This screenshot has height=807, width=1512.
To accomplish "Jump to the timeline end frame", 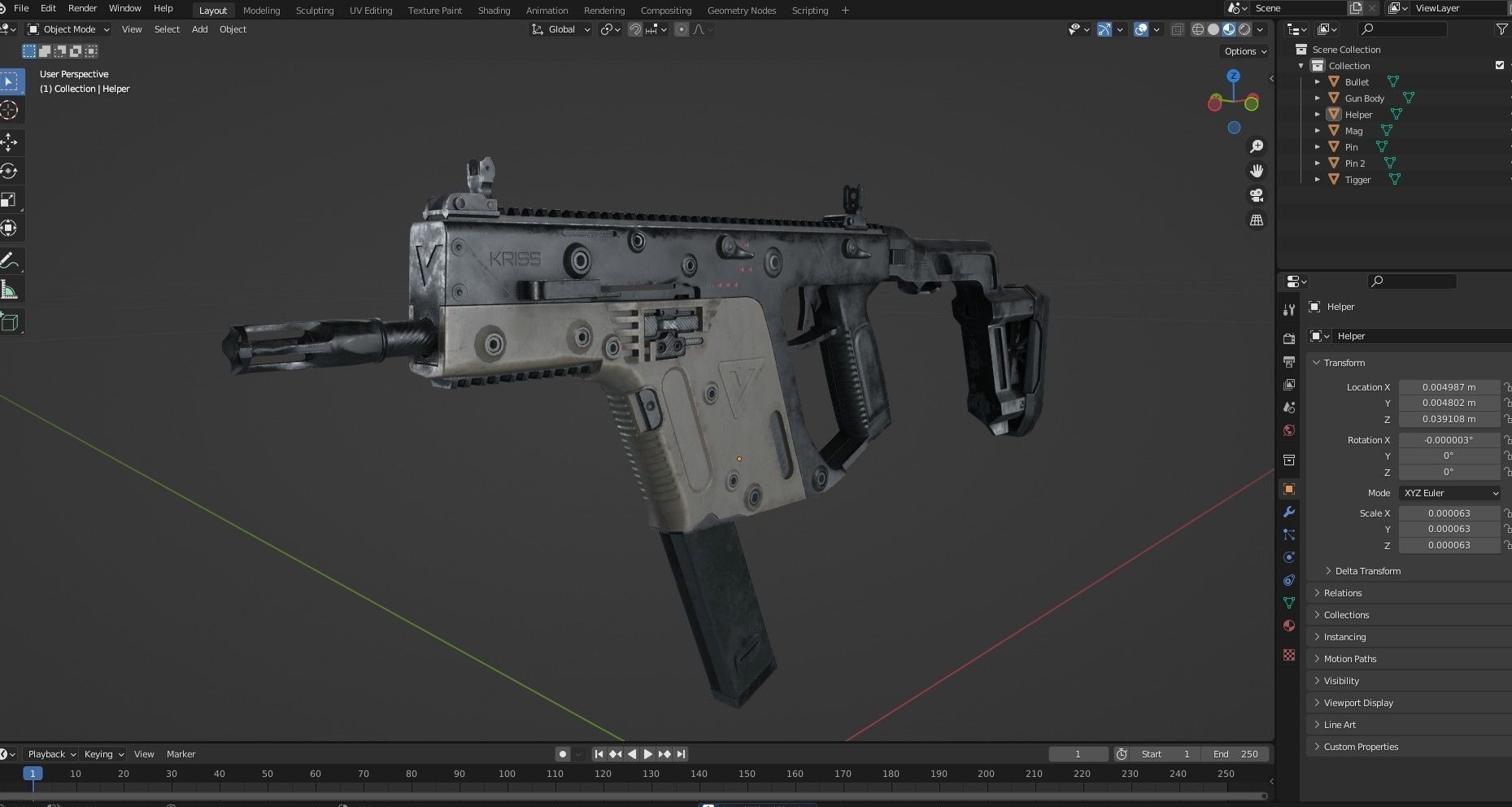I will coord(681,754).
